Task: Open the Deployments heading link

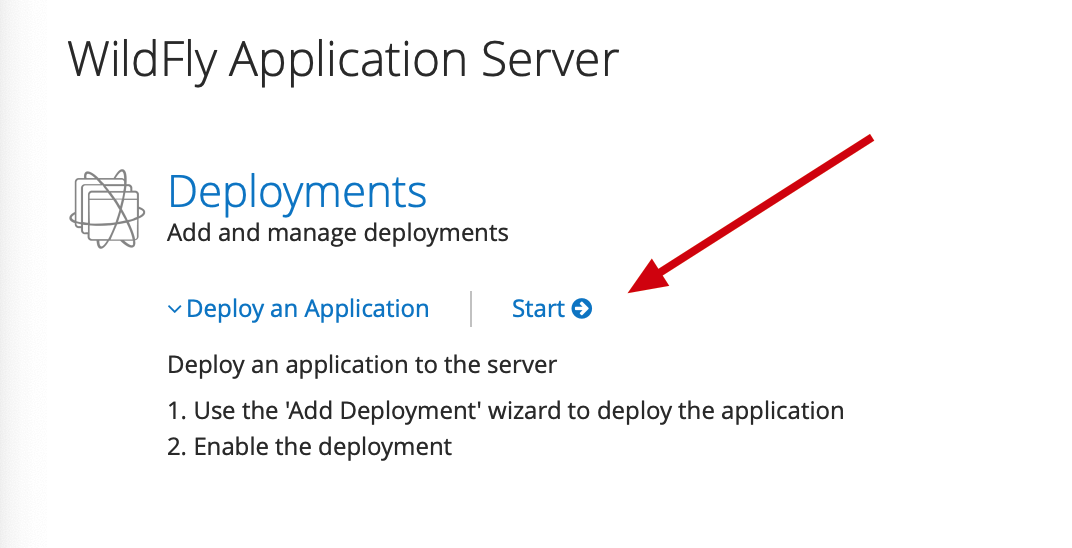Action: (297, 192)
